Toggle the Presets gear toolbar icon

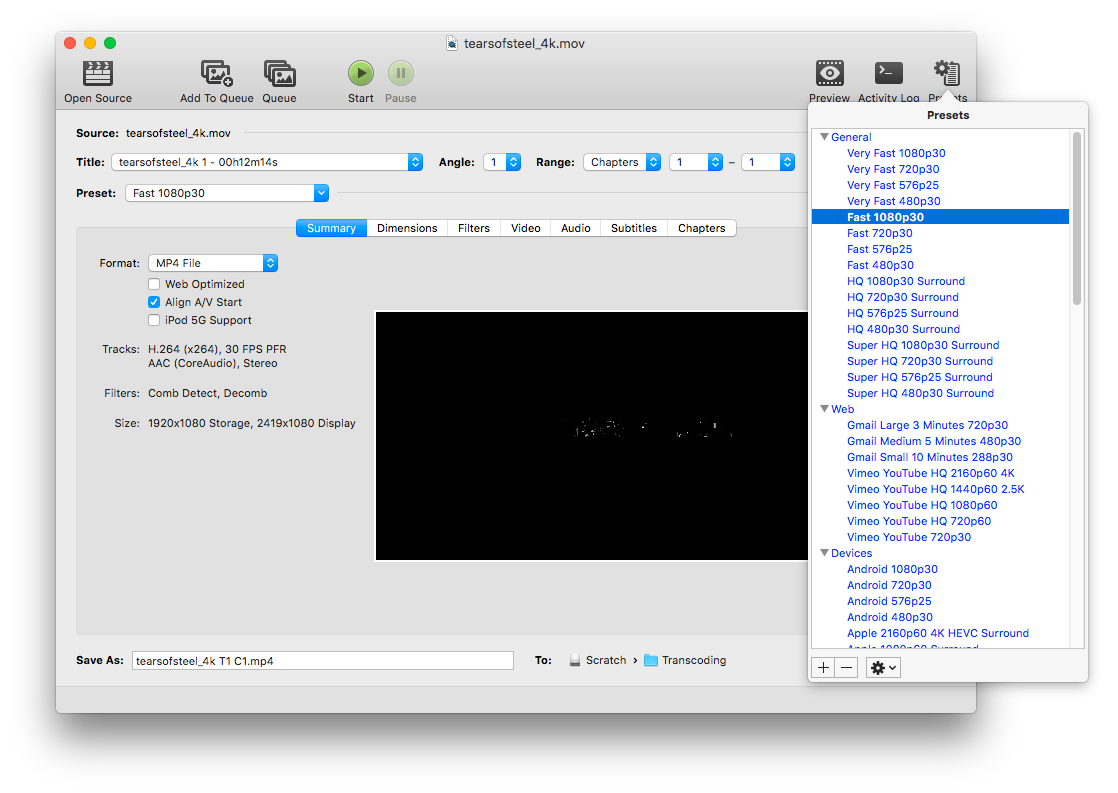(x=948, y=73)
